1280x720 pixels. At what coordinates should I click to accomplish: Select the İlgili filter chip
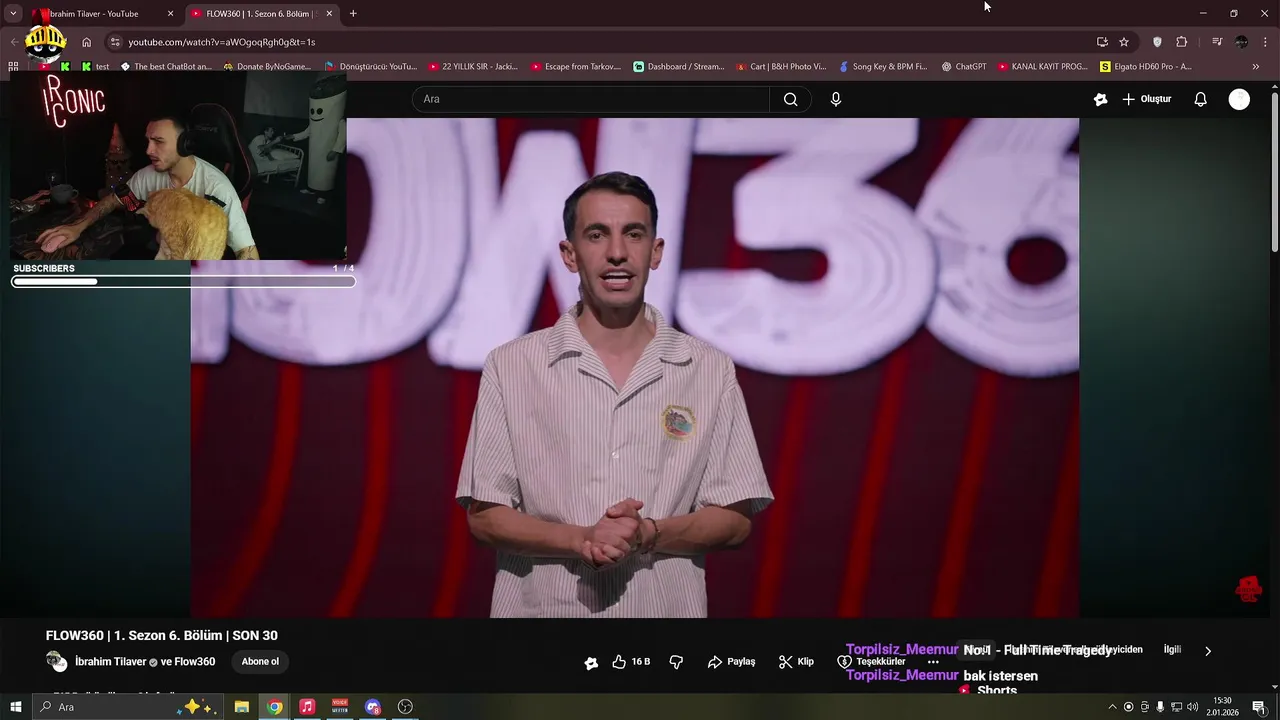(x=1172, y=650)
